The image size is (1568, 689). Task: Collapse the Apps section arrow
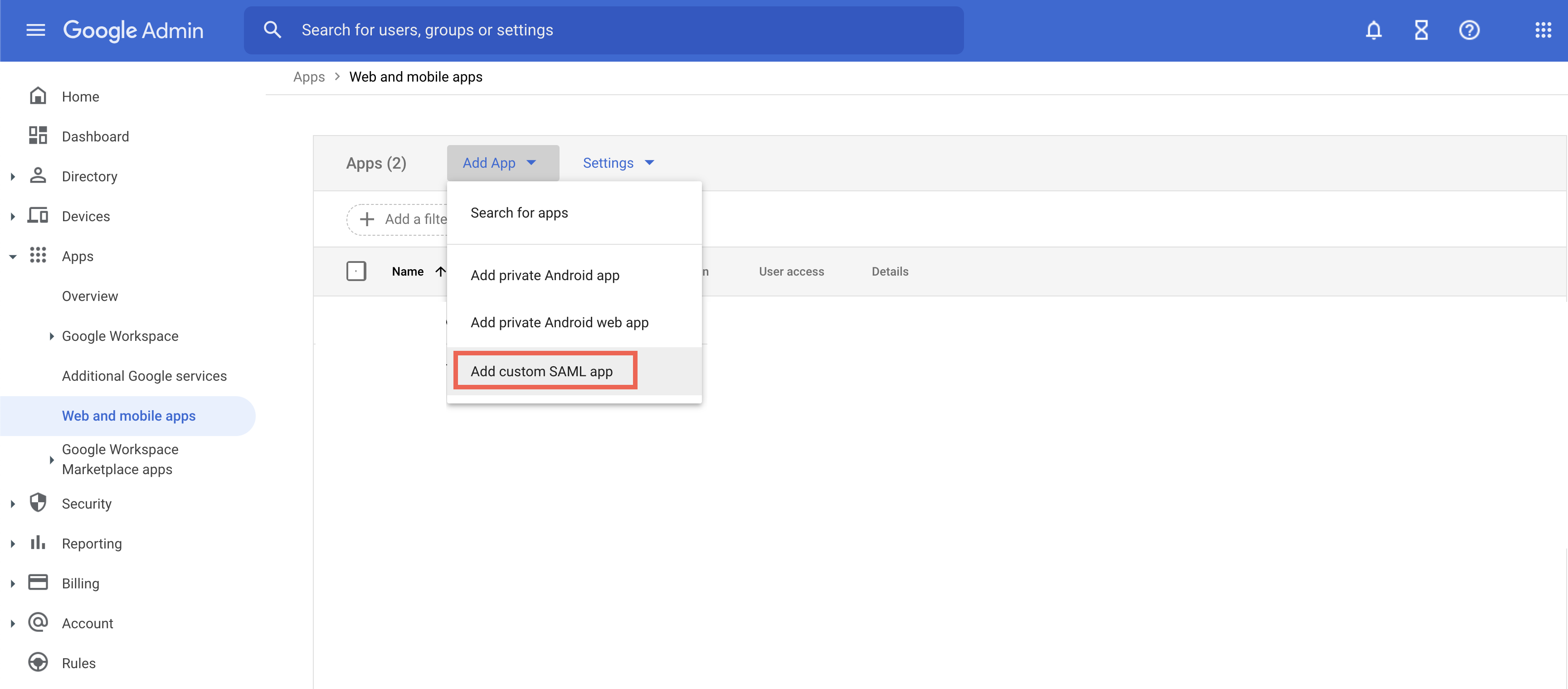click(12, 256)
